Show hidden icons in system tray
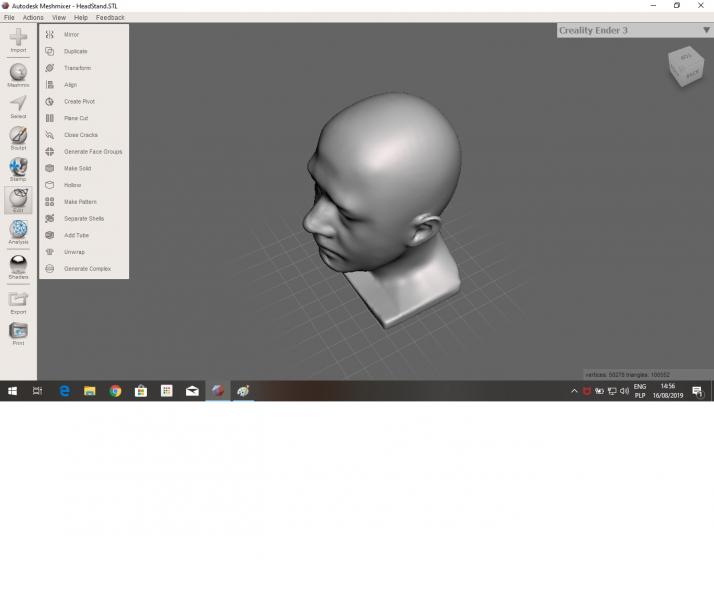Viewport: 714px width, 600px height. click(574, 391)
